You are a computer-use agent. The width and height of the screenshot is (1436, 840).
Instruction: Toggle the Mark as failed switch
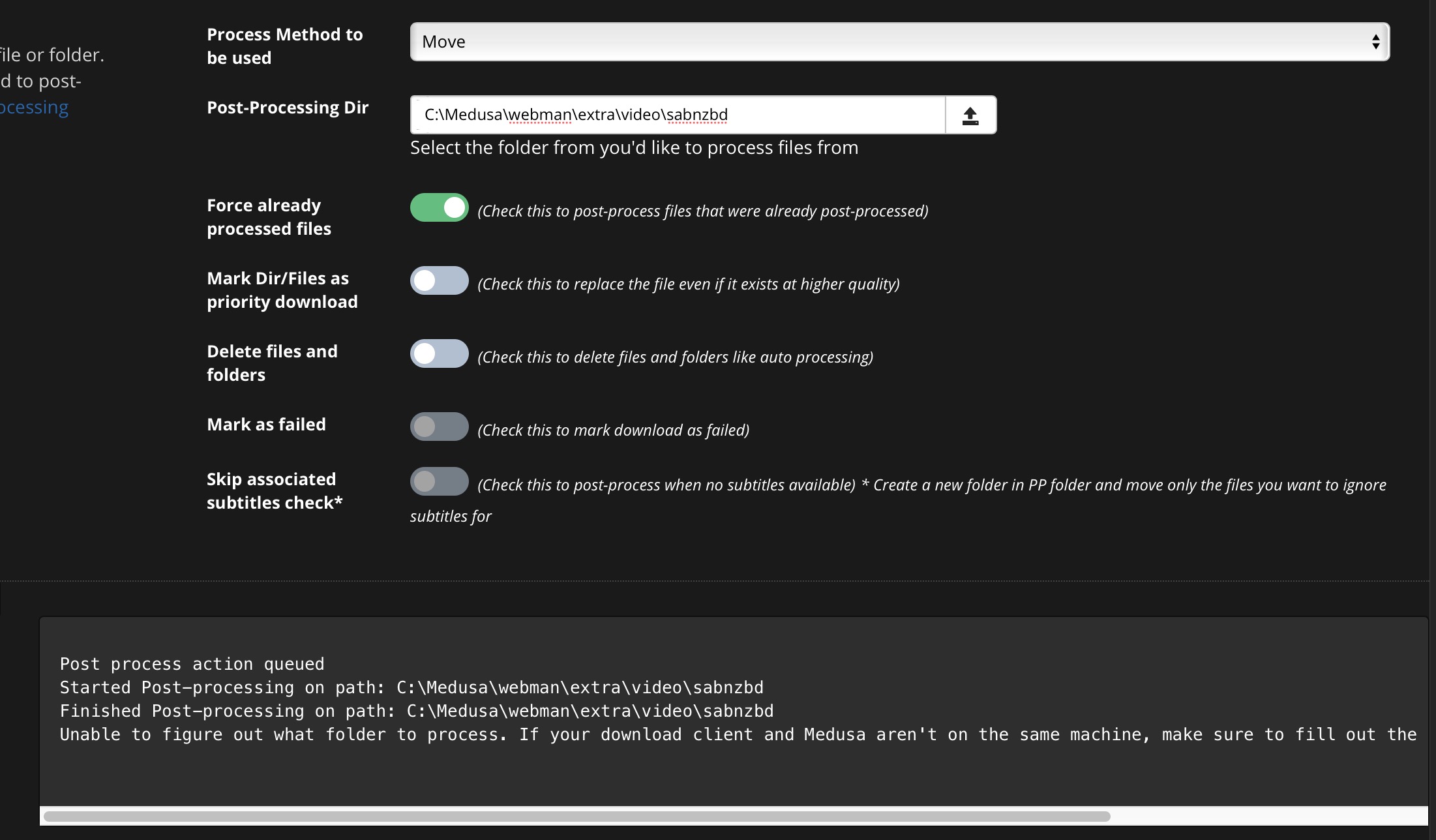coord(439,427)
